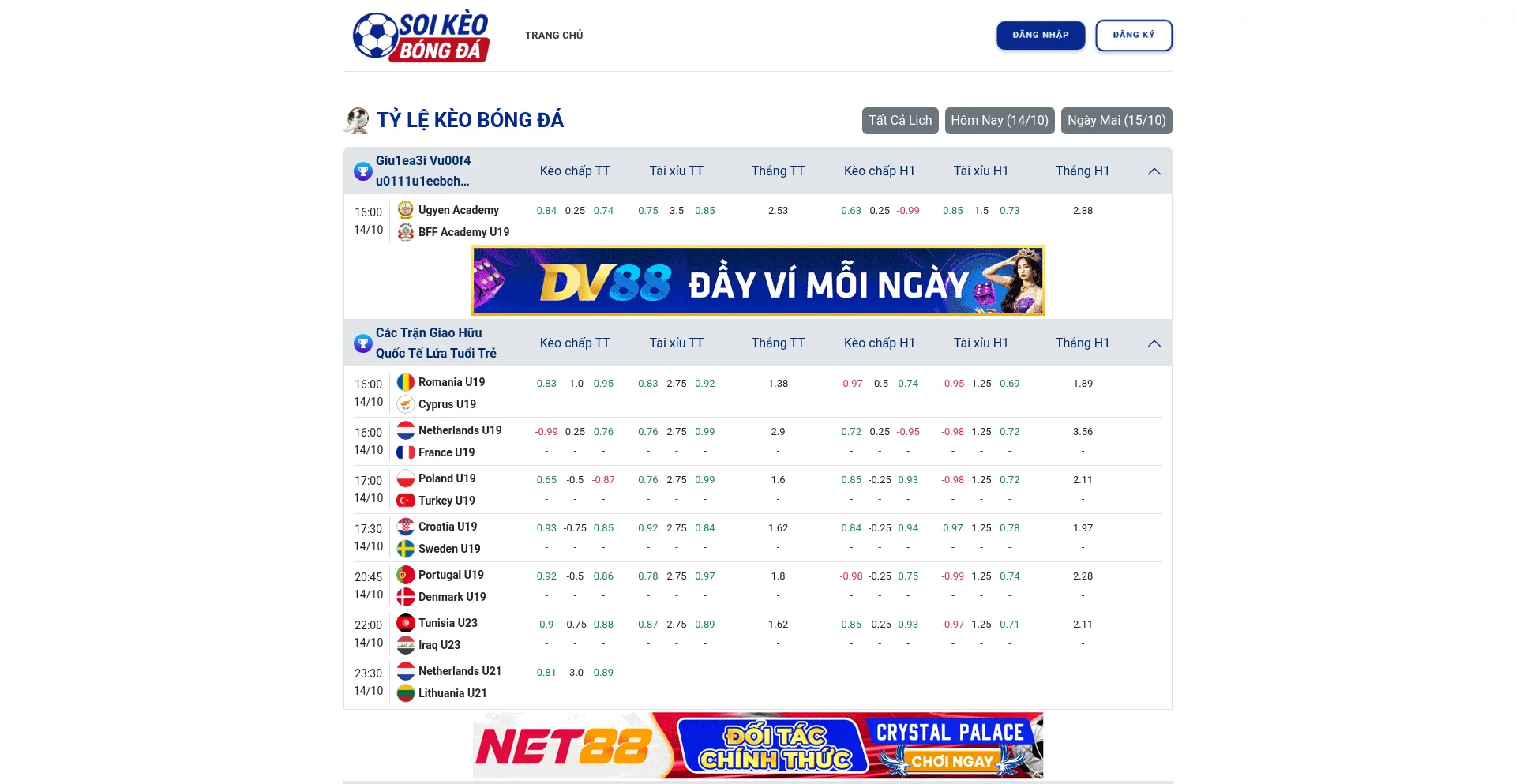Collapse the first league section chevron
This screenshot has height=784, width=1516.
[x=1154, y=171]
